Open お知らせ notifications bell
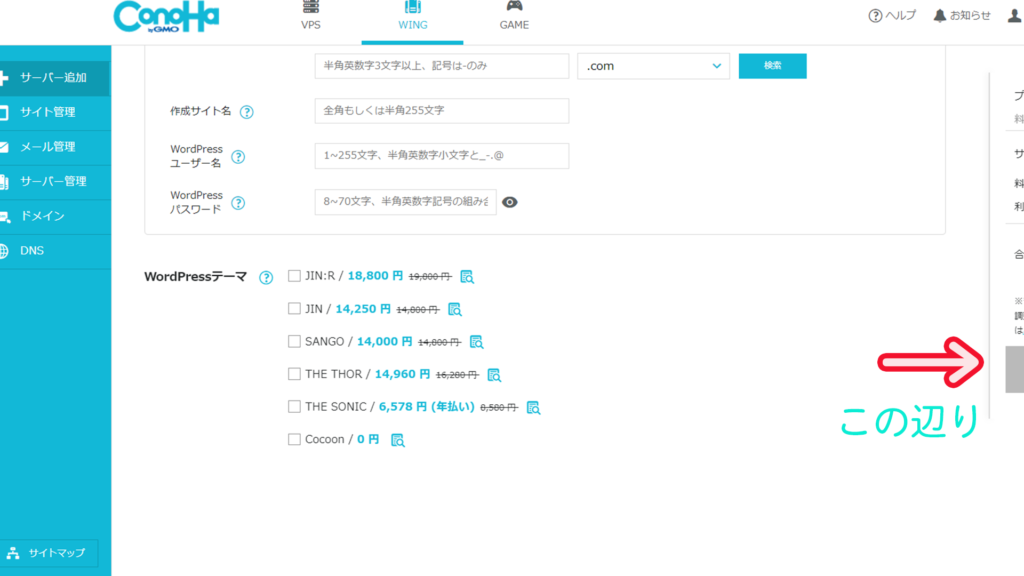The image size is (1024, 576). tap(962, 16)
